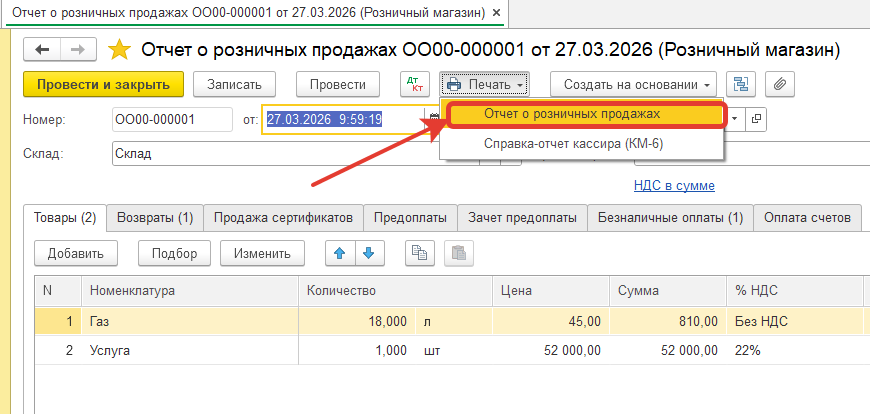Sort by the Номенклатура column header
Viewport: 870px width, 414px height.
pyautogui.click(x=190, y=290)
